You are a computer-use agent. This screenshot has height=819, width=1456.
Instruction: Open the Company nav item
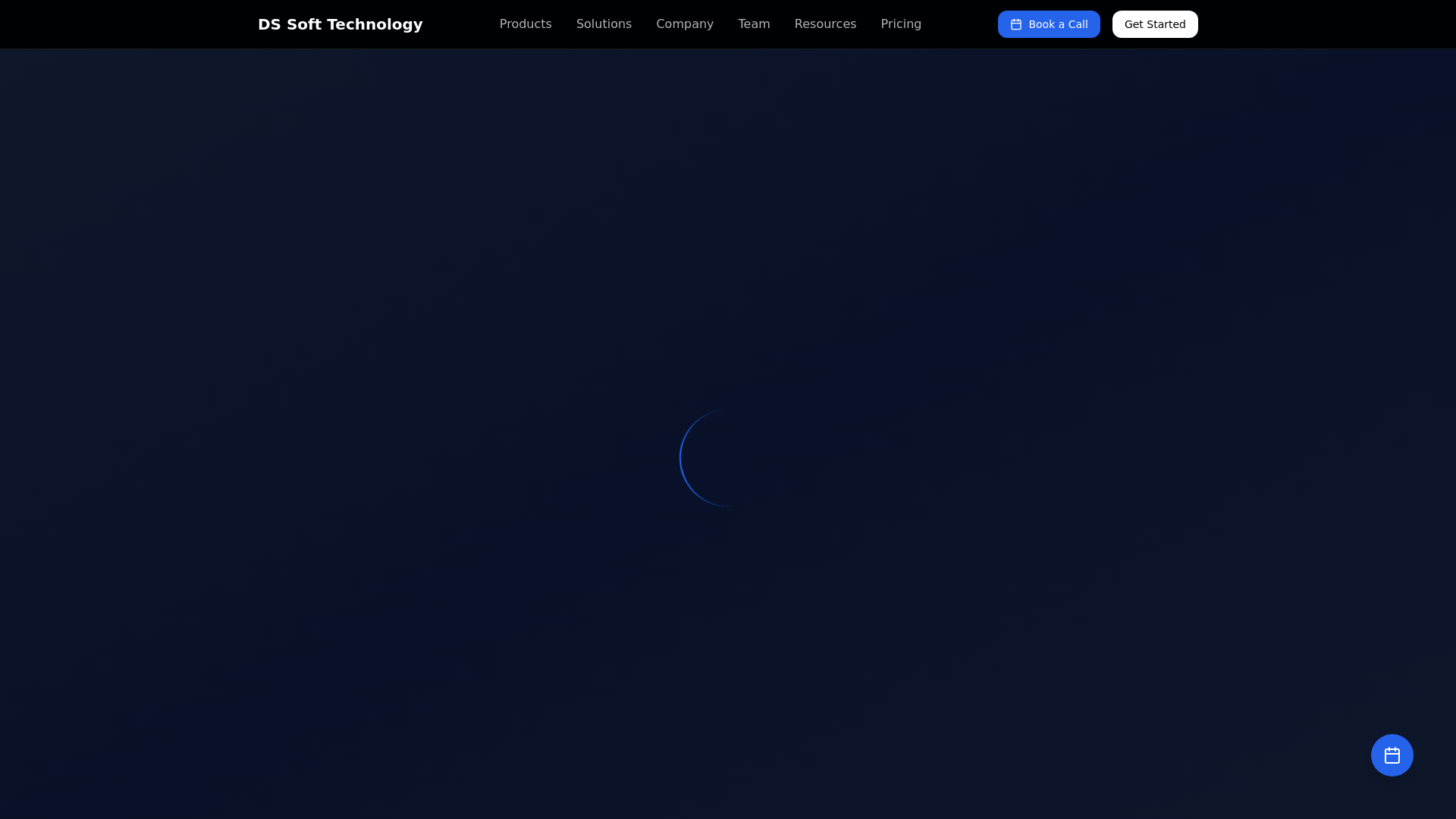(685, 24)
